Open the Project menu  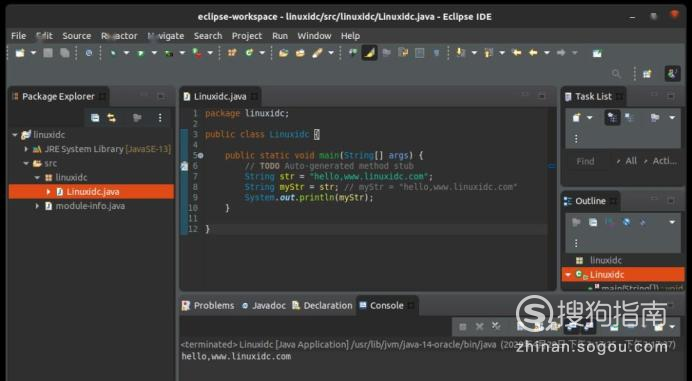click(247, 36)
